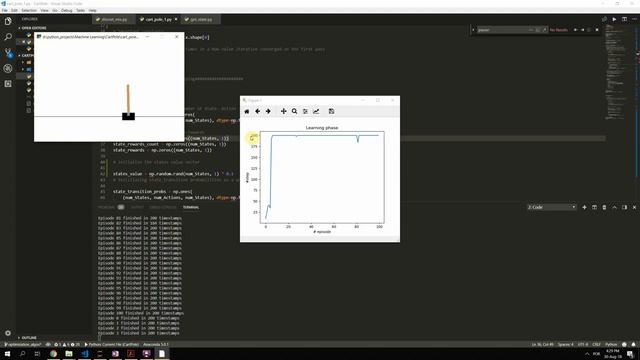
Task: Toggle whole word match in find widget
Action: (x=538, y=30)
